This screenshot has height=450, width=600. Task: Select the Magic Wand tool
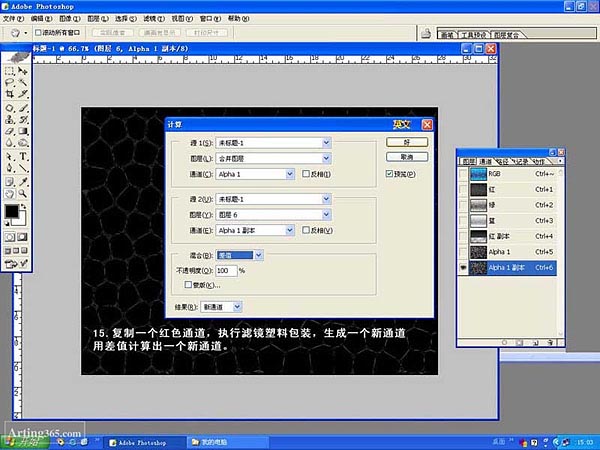pyautogui.click(x=23, y=82)
